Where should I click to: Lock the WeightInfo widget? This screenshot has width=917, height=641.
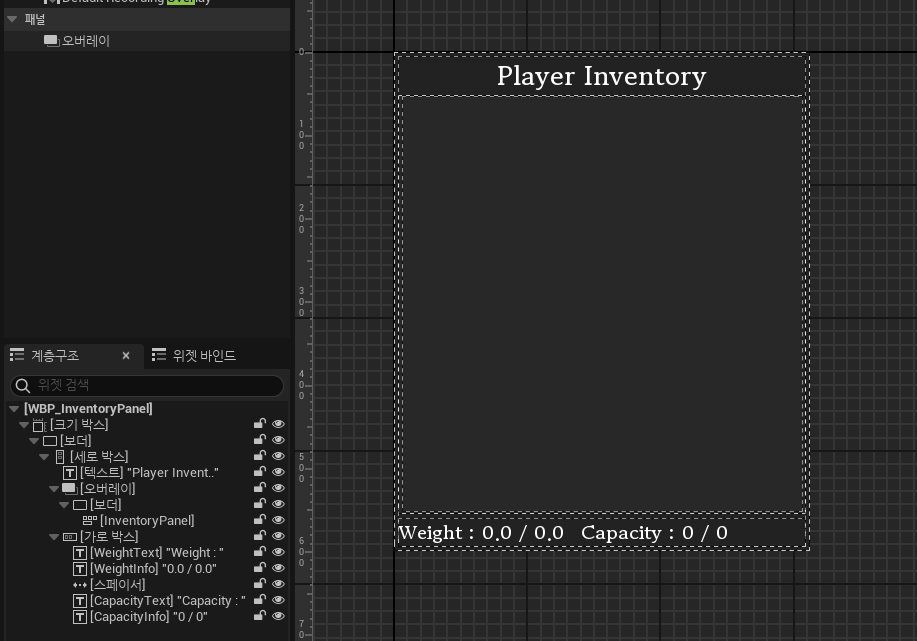point(260,567)
